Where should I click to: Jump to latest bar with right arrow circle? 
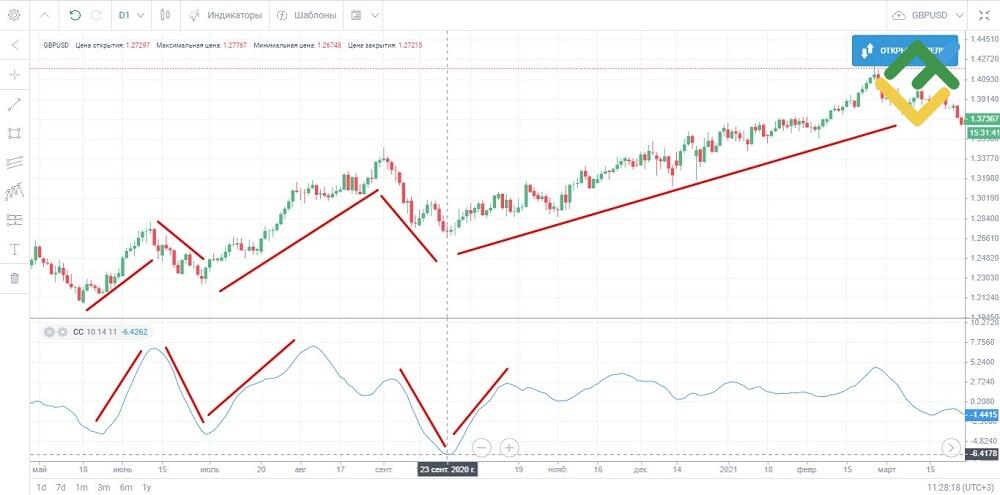(951, 448)
